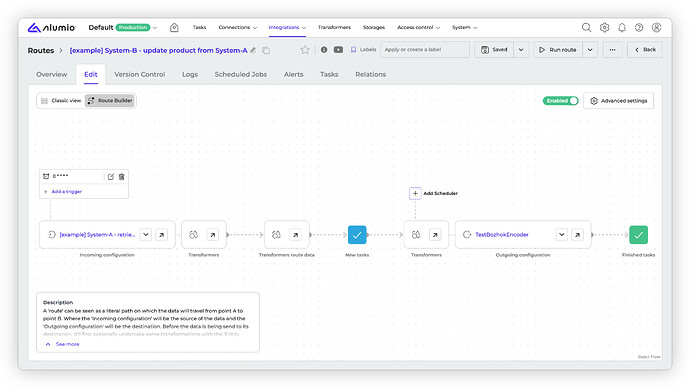Expand the incoming configuration selector chevron

[x=146, y=234]
